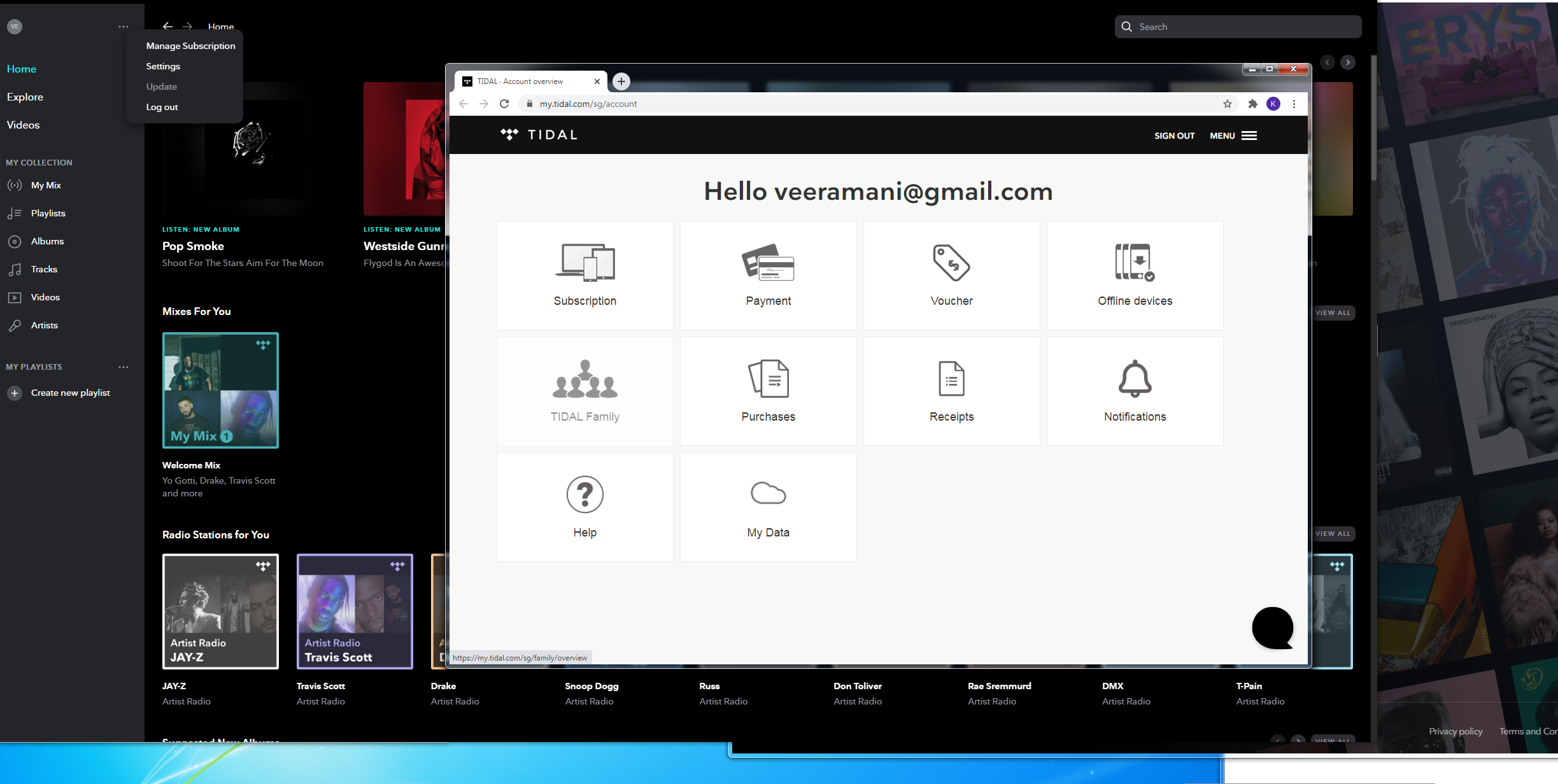Image resolution: width=1558 pixels, height=784 pixels.
Task: Open the Welcome Mix thumbnail
Action: point(220,390)
